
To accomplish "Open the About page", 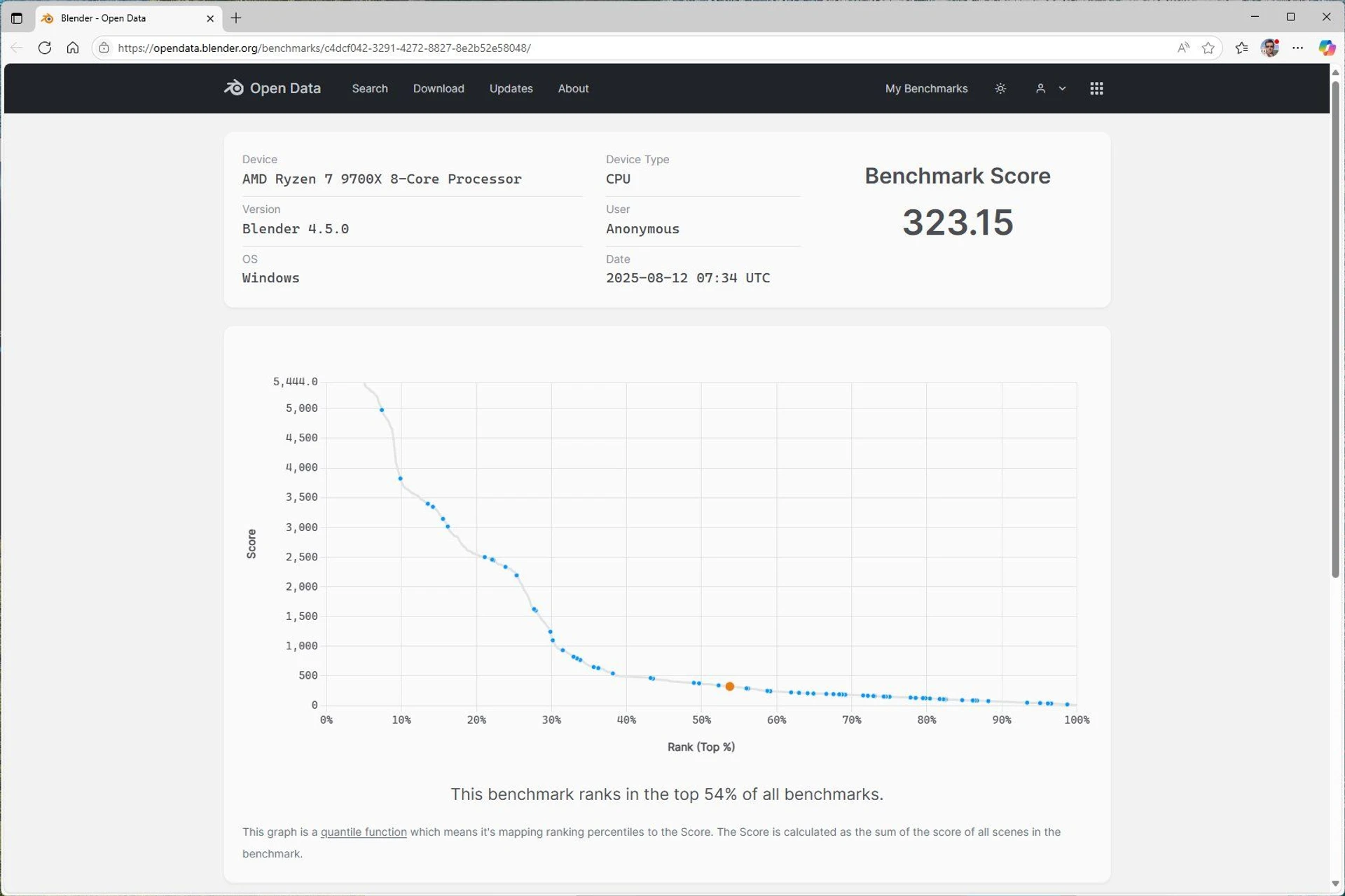I will pos(573,88).
